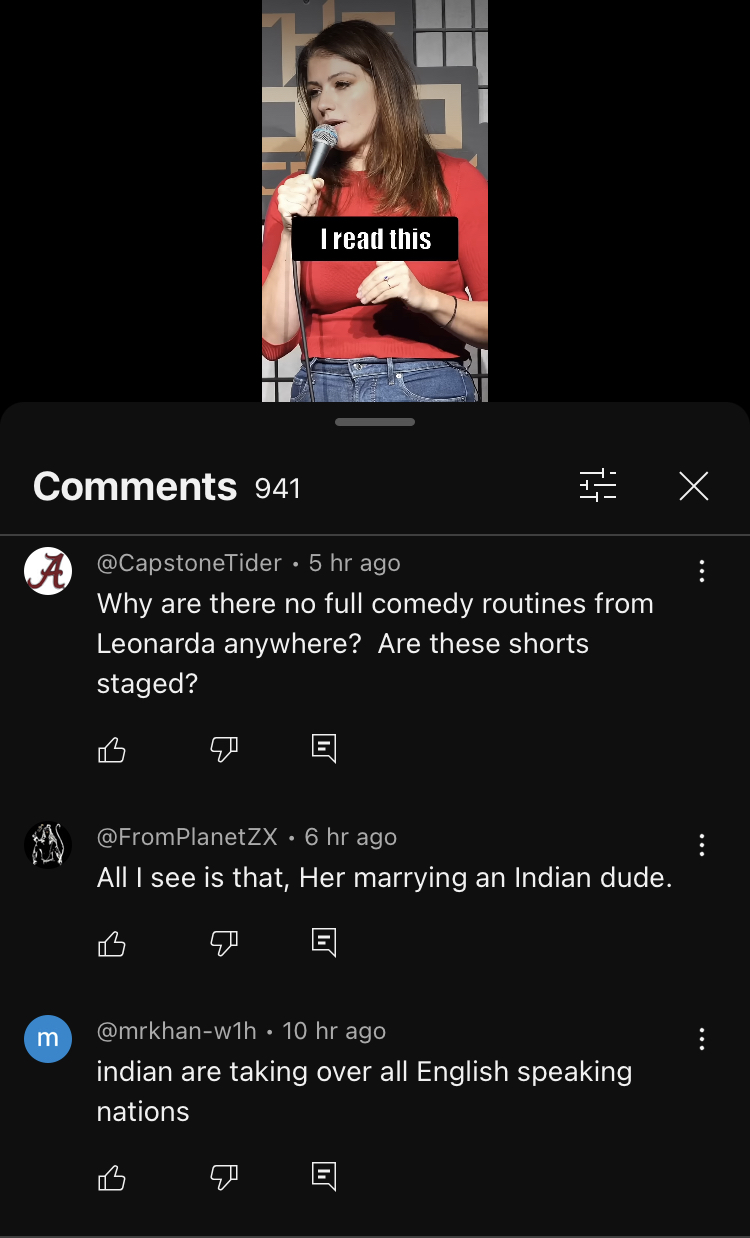Screen dimensions: 750x1238
Task: Tap the comments sheet grab handle
Action: 375,422
